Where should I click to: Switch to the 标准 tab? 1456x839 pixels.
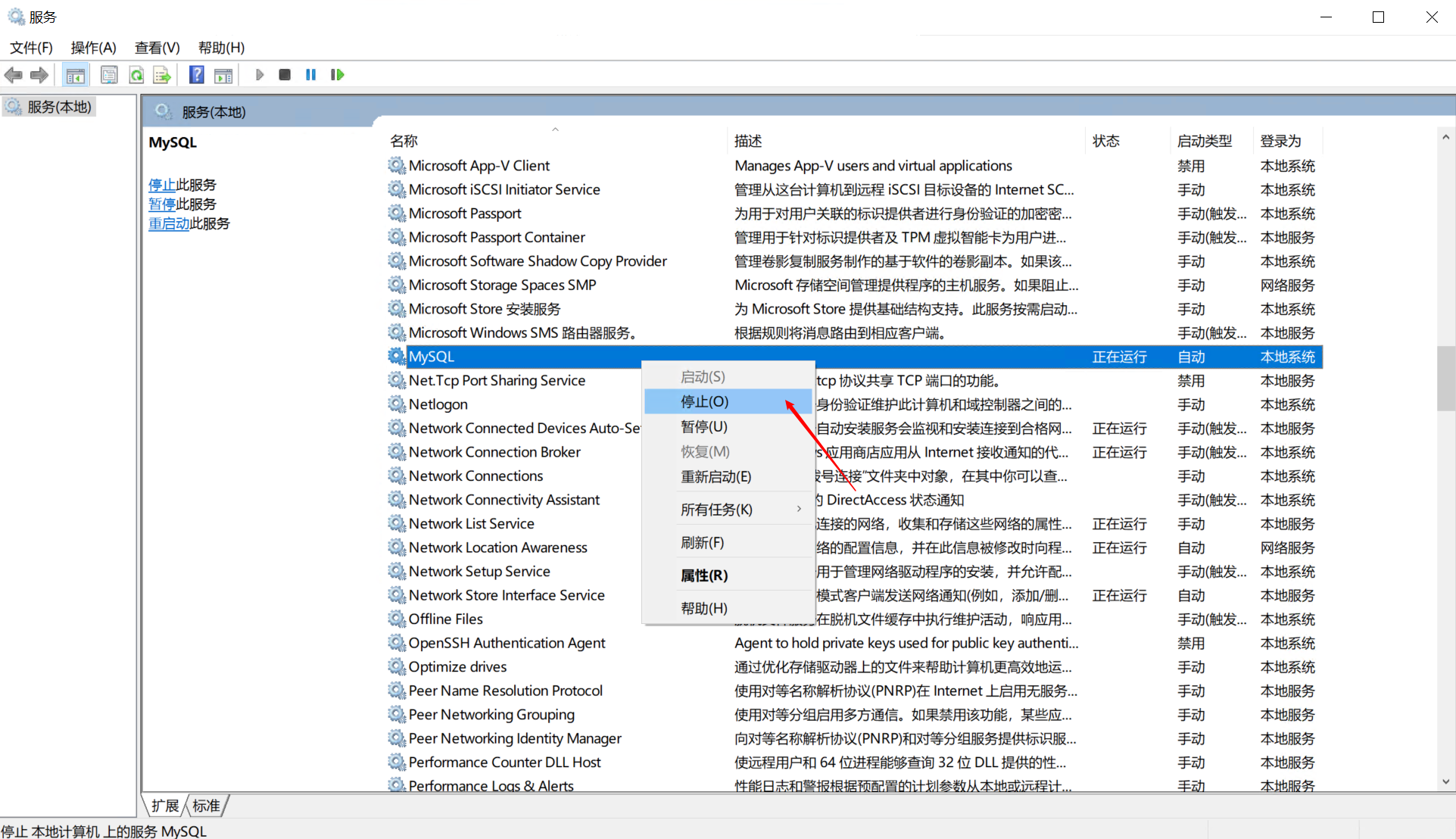pos(206,806)
